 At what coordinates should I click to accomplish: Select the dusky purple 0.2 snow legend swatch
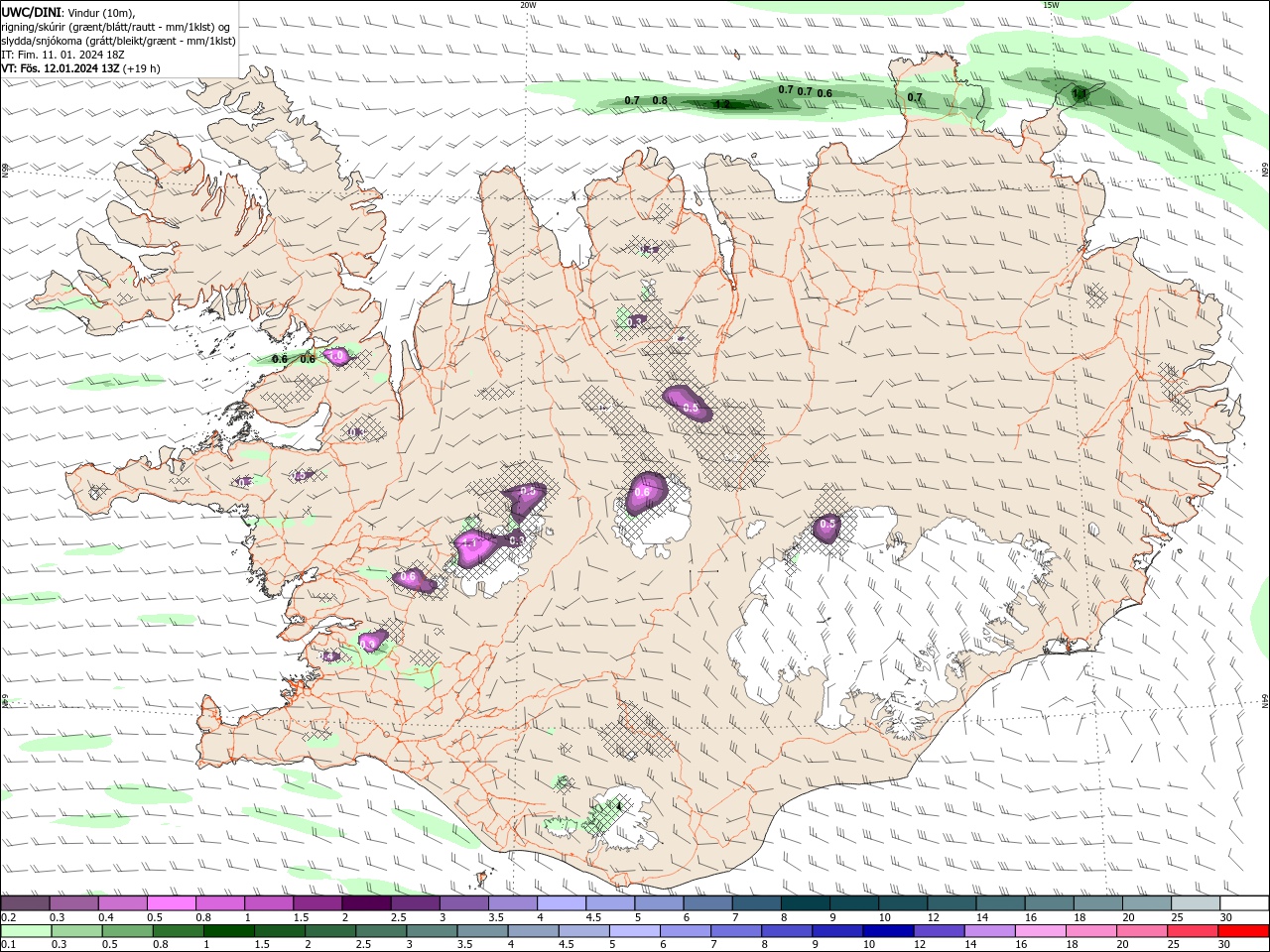(26, 902)
